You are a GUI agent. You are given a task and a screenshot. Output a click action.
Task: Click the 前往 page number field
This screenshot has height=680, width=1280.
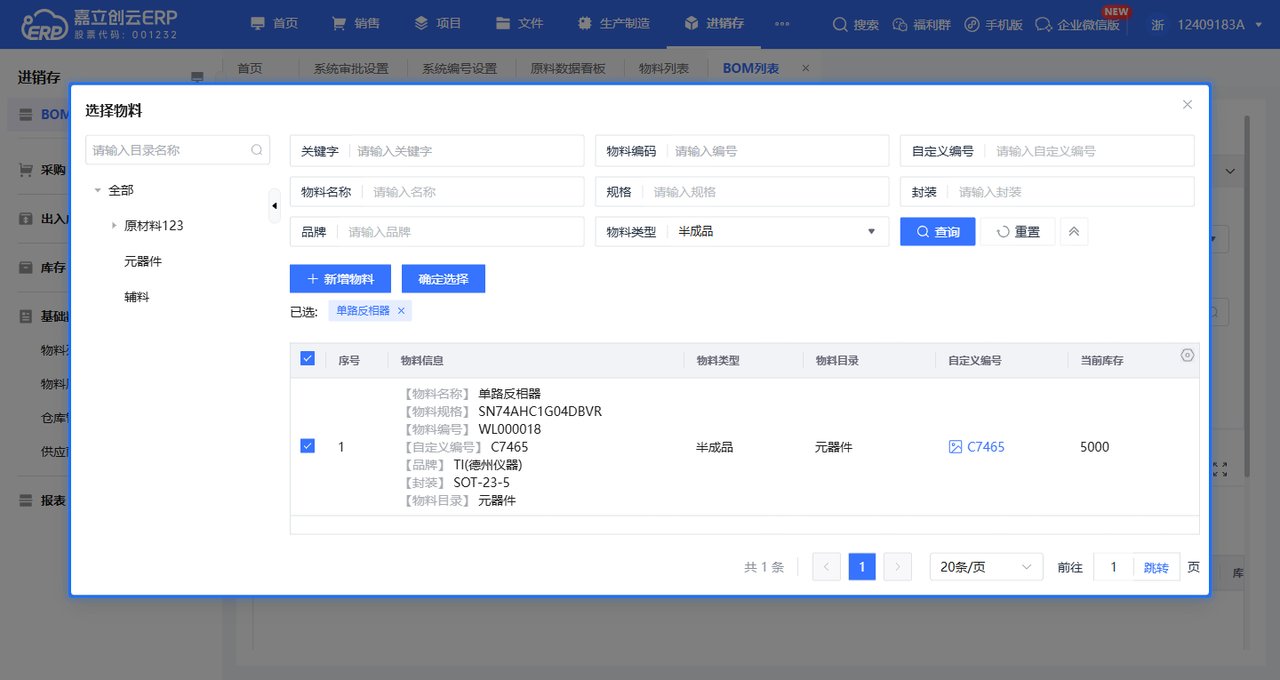click(1114, 567)
